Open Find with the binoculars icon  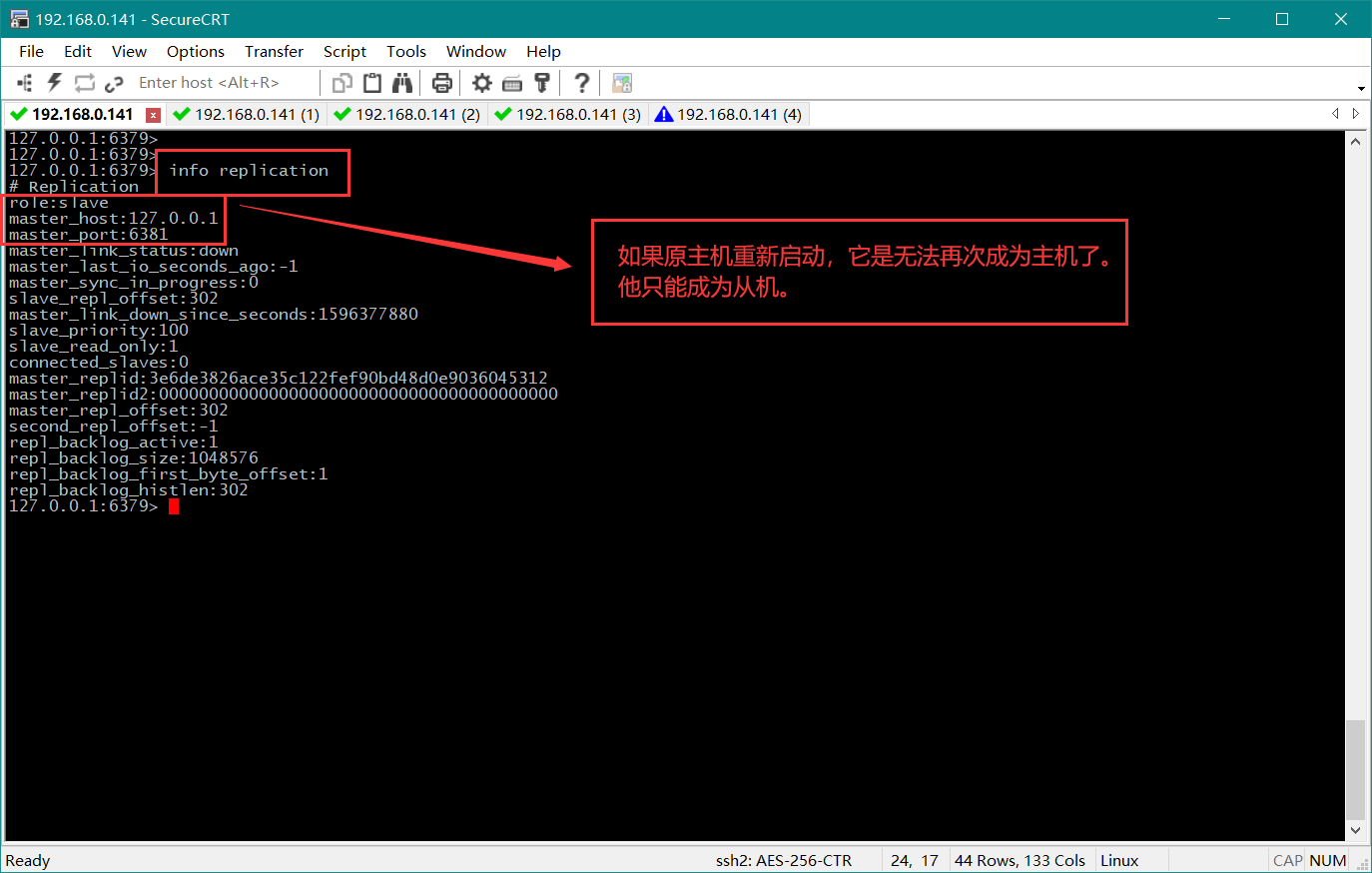pos(402,83)
